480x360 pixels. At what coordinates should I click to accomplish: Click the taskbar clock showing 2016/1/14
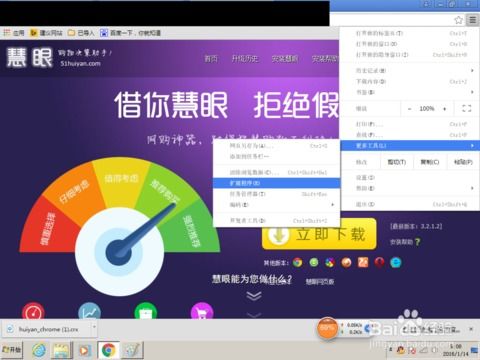(x=455, y=350)
